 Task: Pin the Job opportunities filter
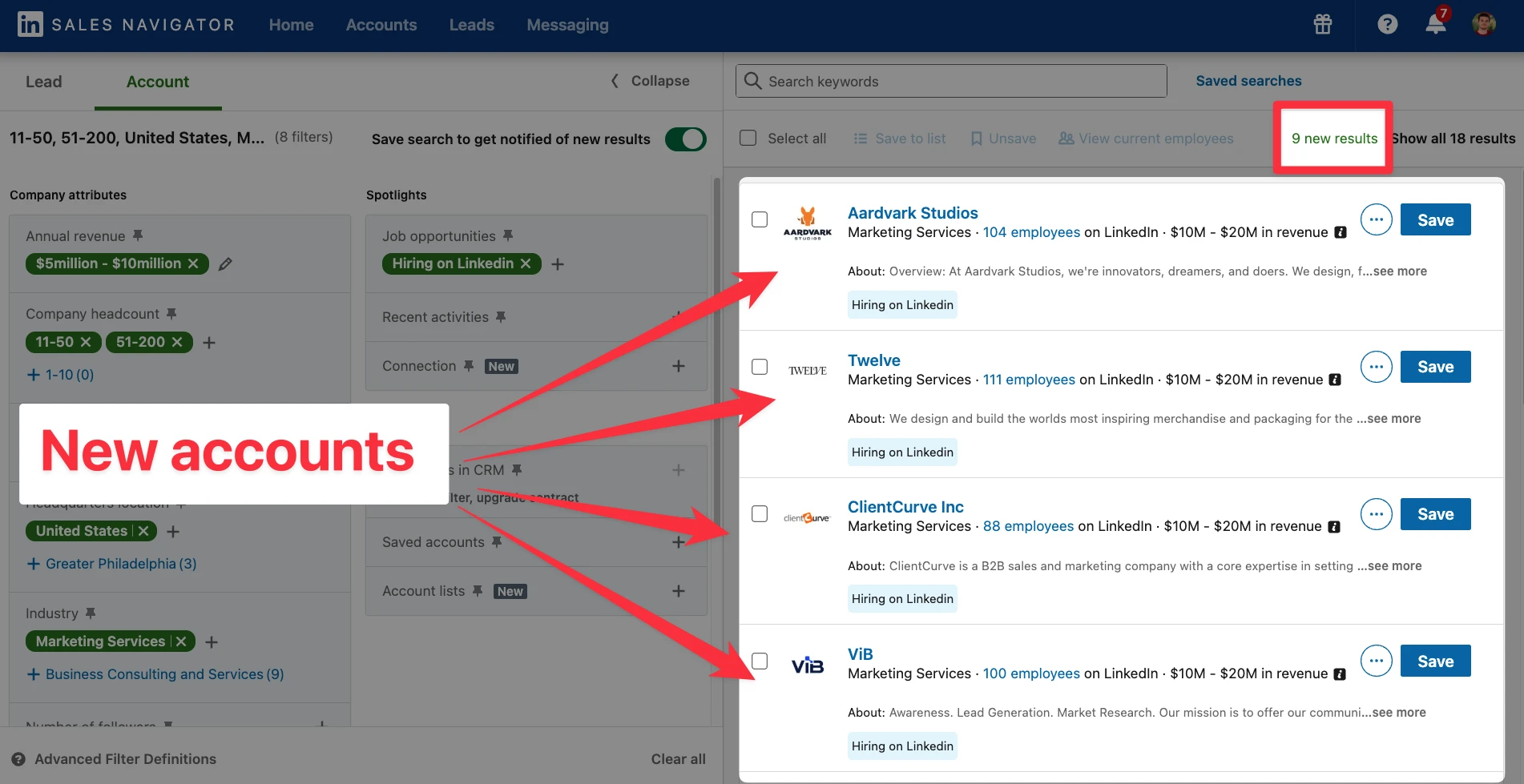point(508,235)
